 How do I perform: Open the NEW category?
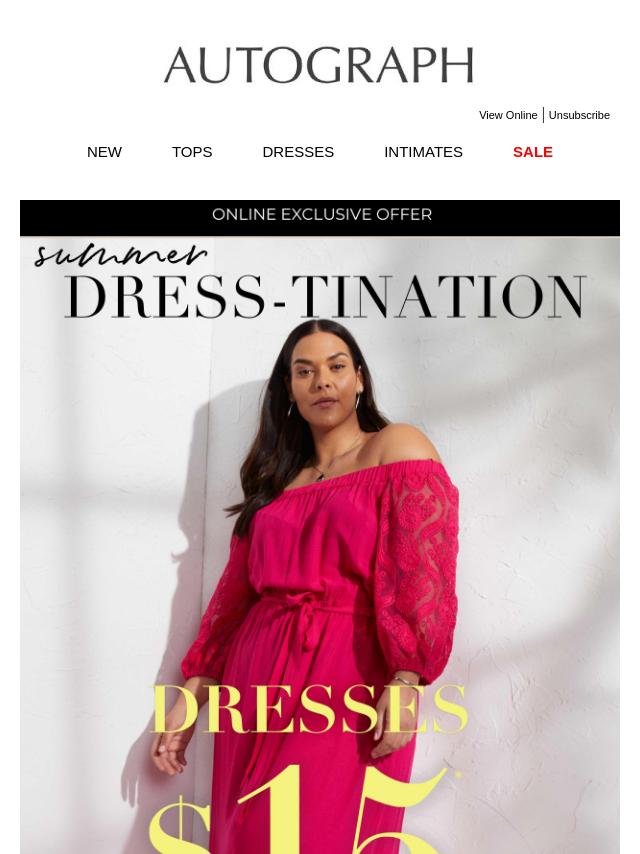coord(104,152)
